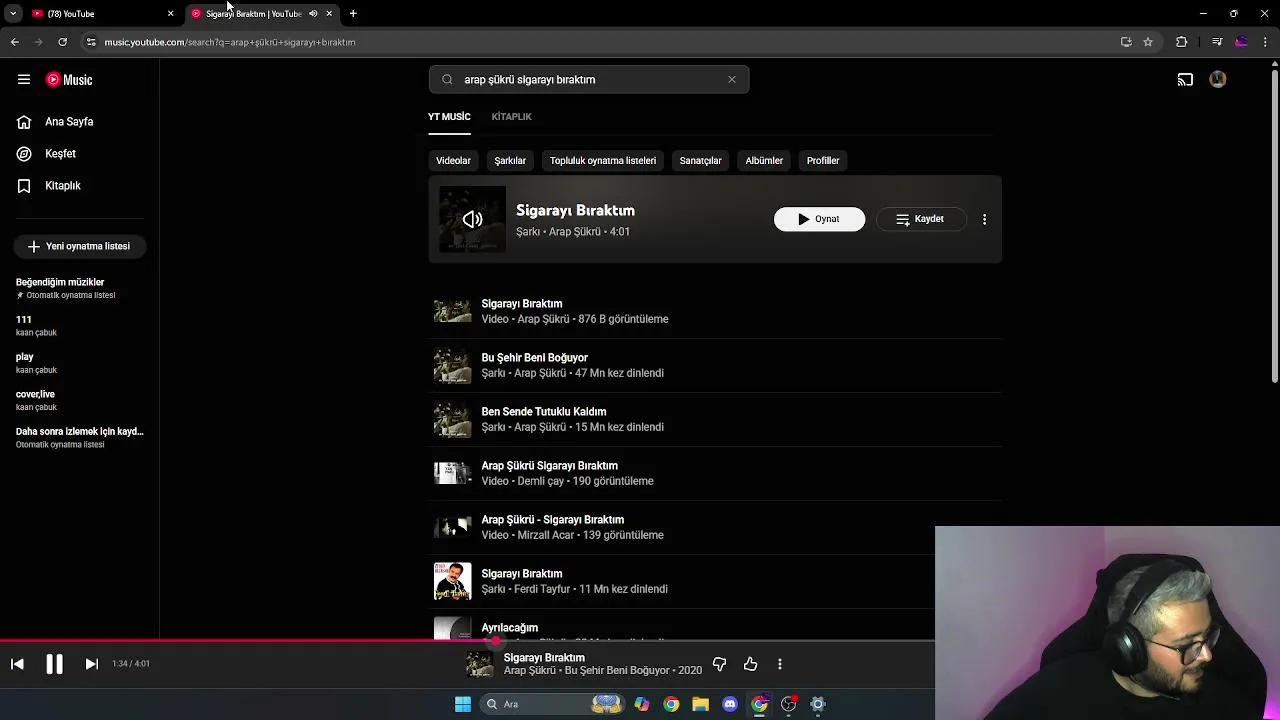Bookmark this page with star
Viewport: 1280px width, 720px height.
pyautogui.click(x=1148, y=42)
